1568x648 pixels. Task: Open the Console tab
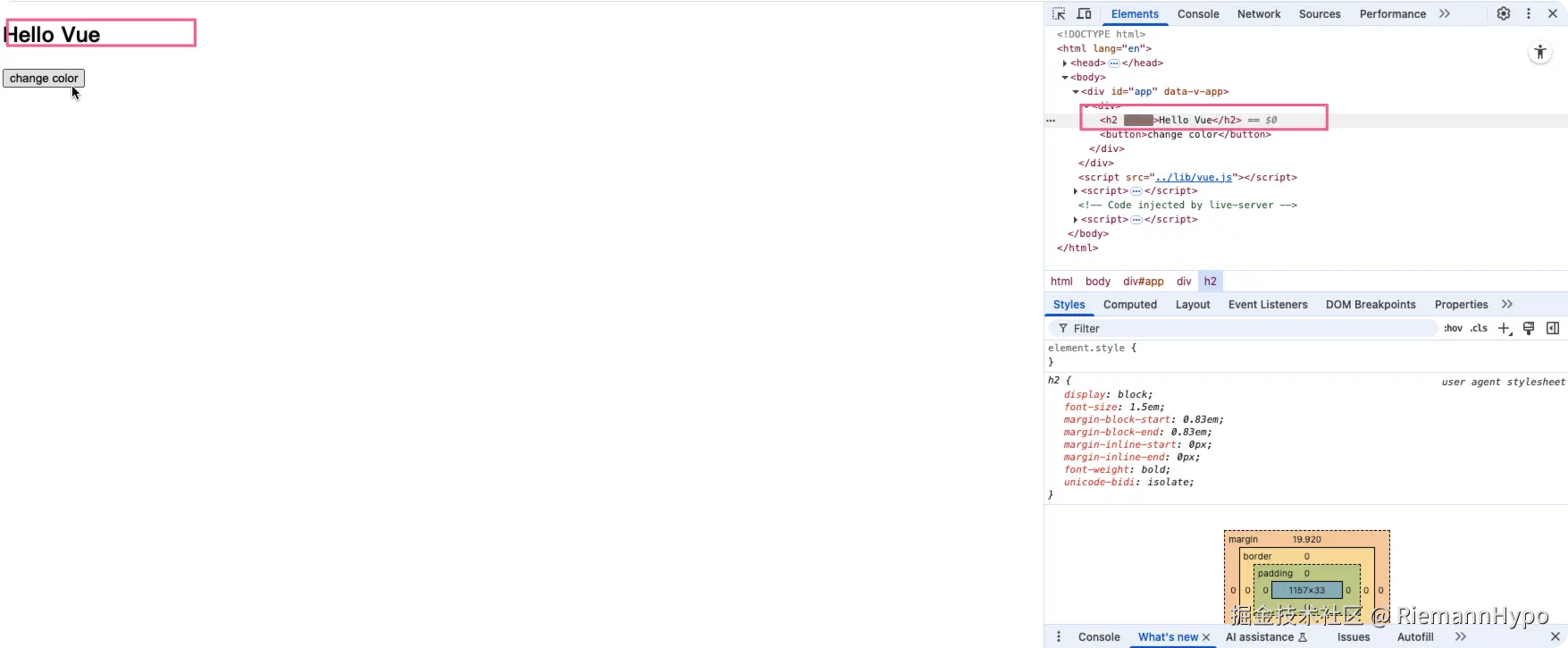tap(1198, 14)
